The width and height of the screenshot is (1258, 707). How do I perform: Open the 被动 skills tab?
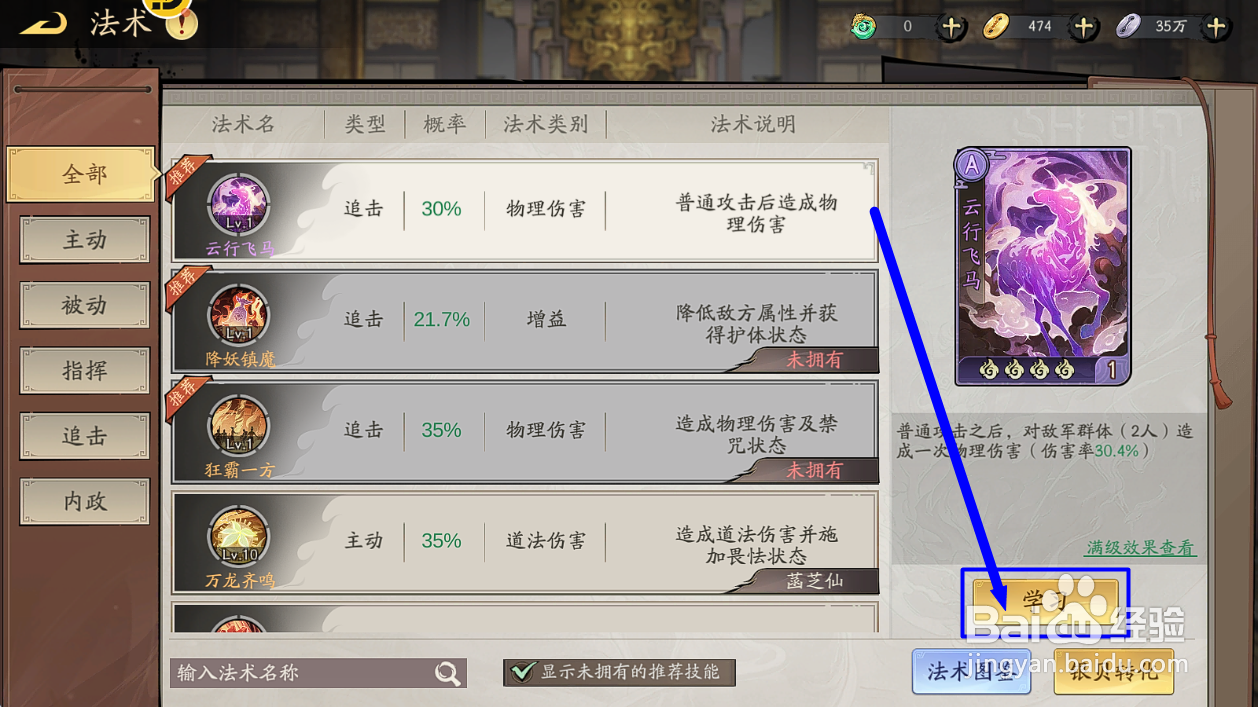pos(85,306)
